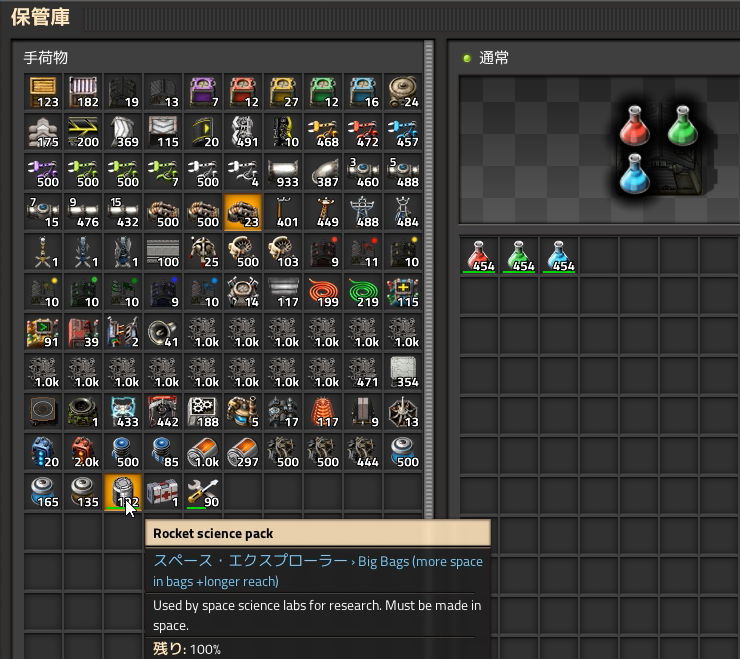This screenshot has width=740, height=659.
Task: Pick the small electric pole stack of 401
Action: coord(283,212)
